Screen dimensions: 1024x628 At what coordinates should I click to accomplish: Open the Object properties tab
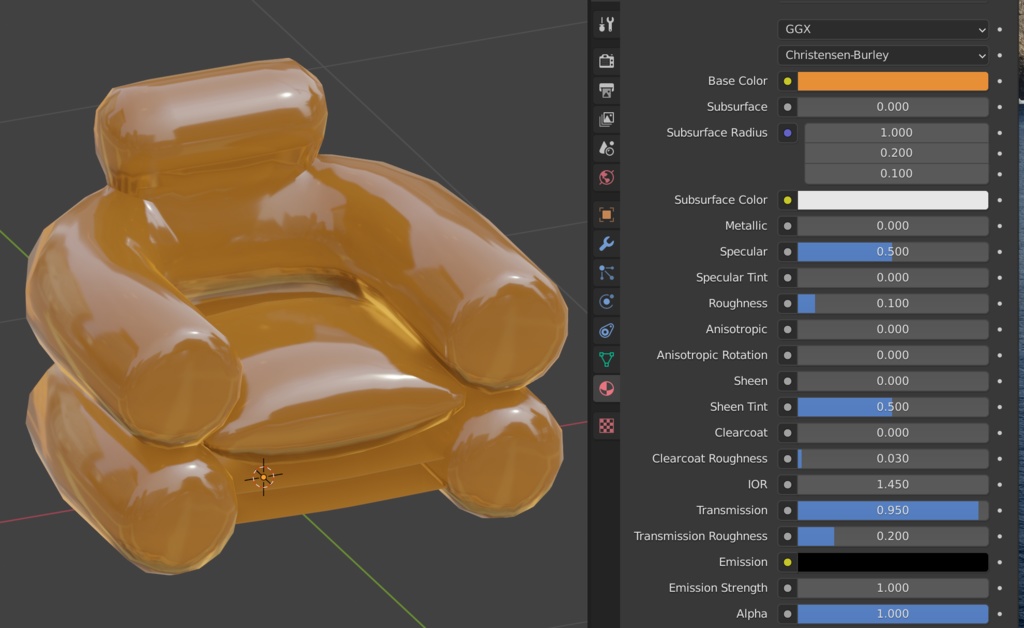(606, 214)
